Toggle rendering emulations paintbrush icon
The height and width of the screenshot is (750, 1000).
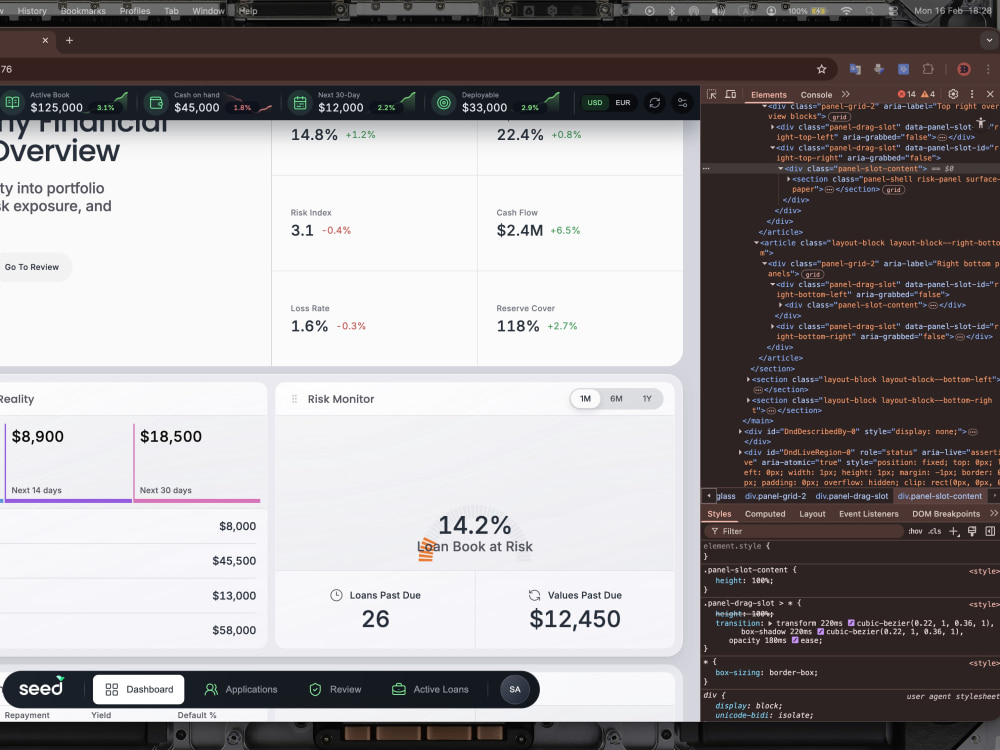(x=972, y=531)
